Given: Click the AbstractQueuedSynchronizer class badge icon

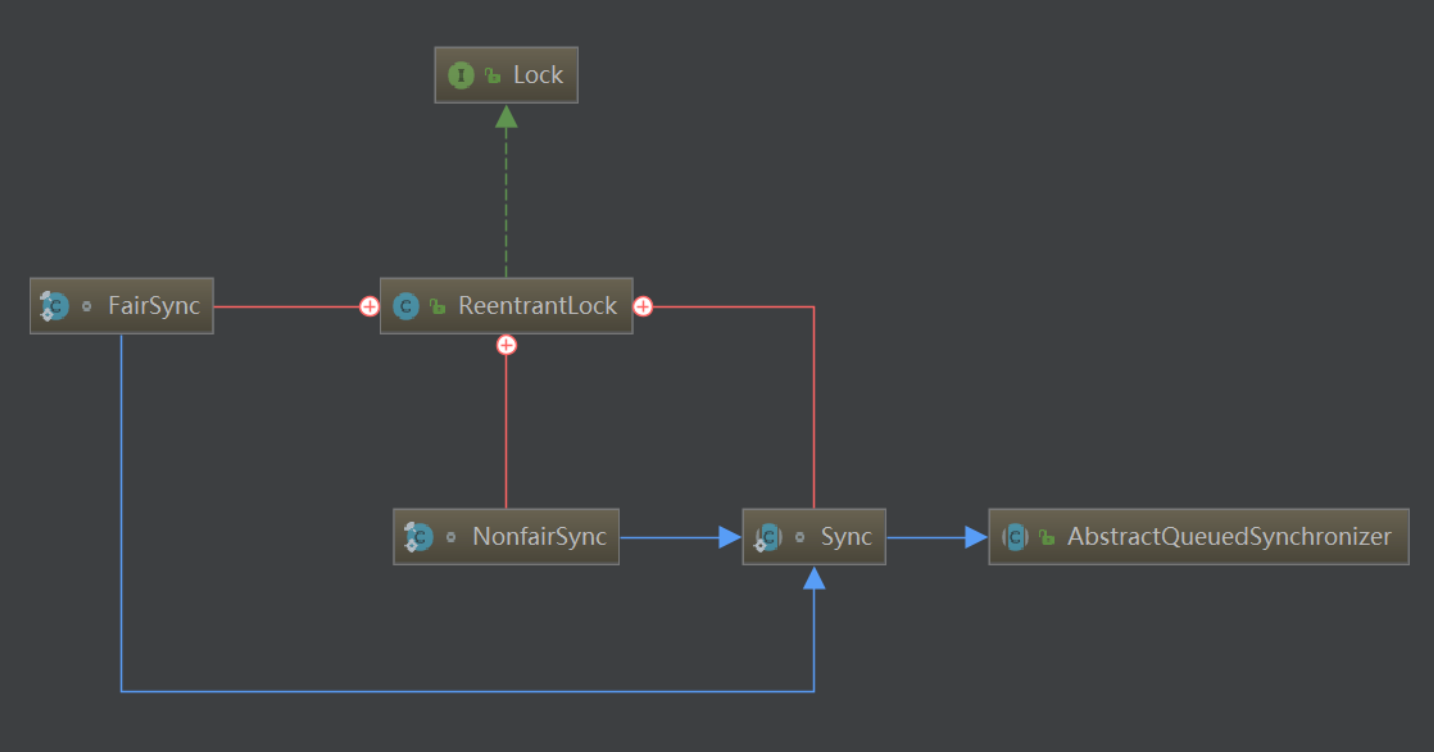Looking at the screenshot, I should click(x=1014, y=536).
